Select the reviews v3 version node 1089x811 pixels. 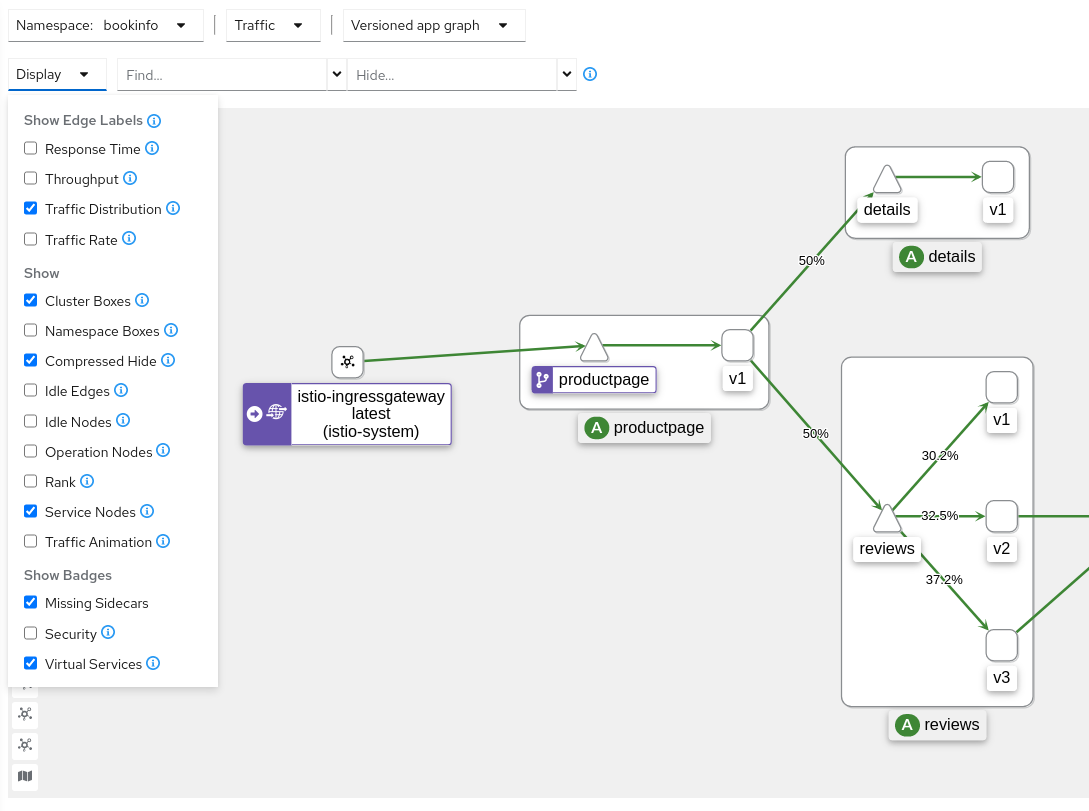(1001, 645)
